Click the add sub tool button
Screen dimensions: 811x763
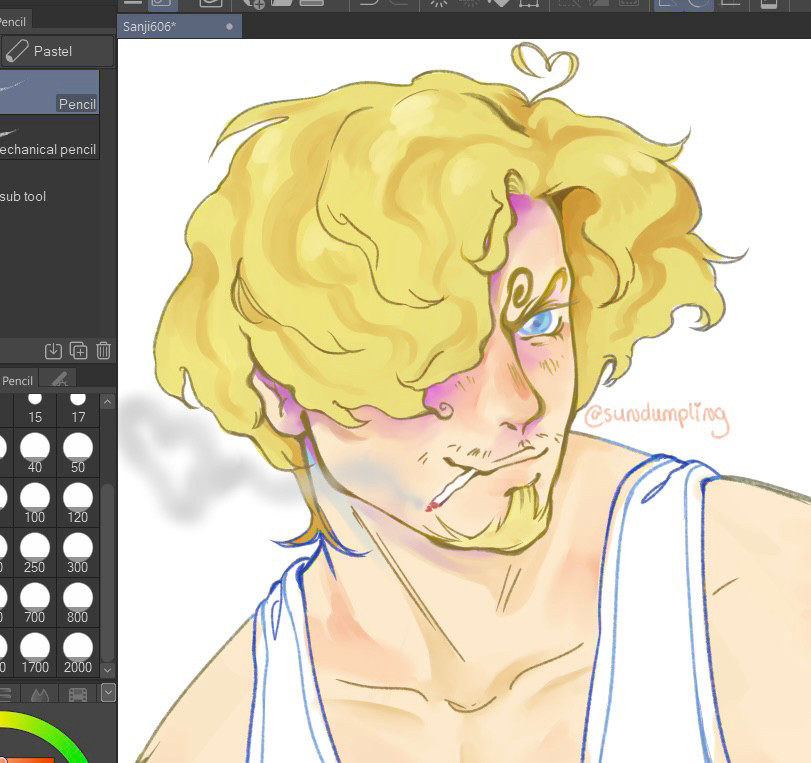[23, 197]
